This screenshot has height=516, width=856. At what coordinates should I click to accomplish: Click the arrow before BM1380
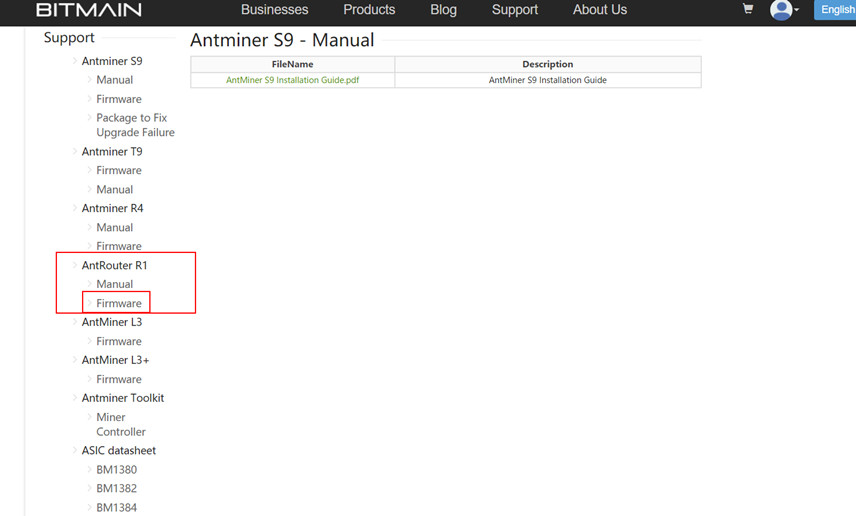(90, 470)
